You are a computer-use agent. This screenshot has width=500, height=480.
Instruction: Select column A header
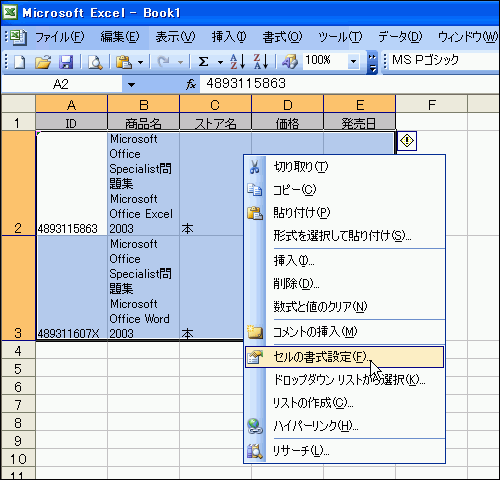click(x=71, y=104)
